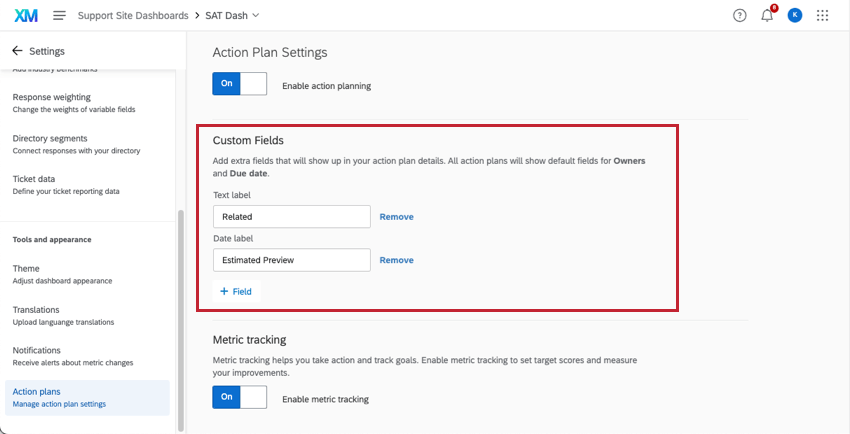Click the back arrow next to Settings
Viewport: 850px width, 434px height.
pyautogui.click(x=17, y=51)
